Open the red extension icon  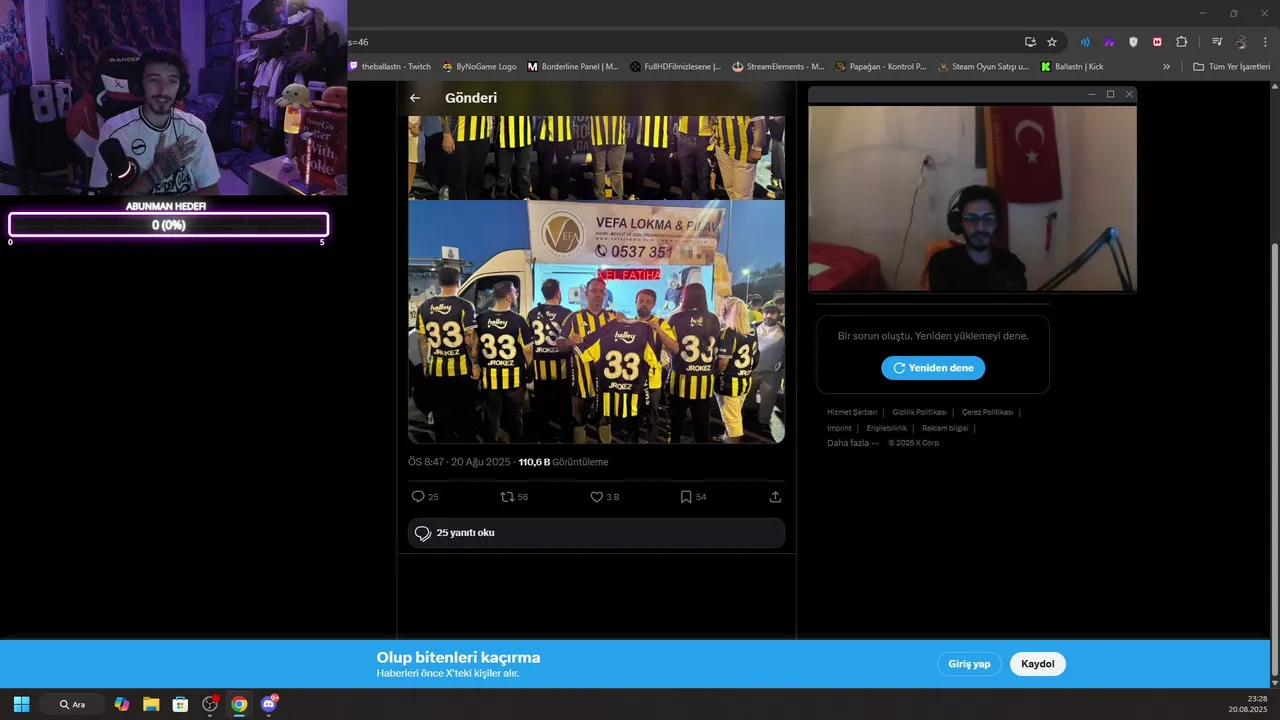(x=1157, y=42)
